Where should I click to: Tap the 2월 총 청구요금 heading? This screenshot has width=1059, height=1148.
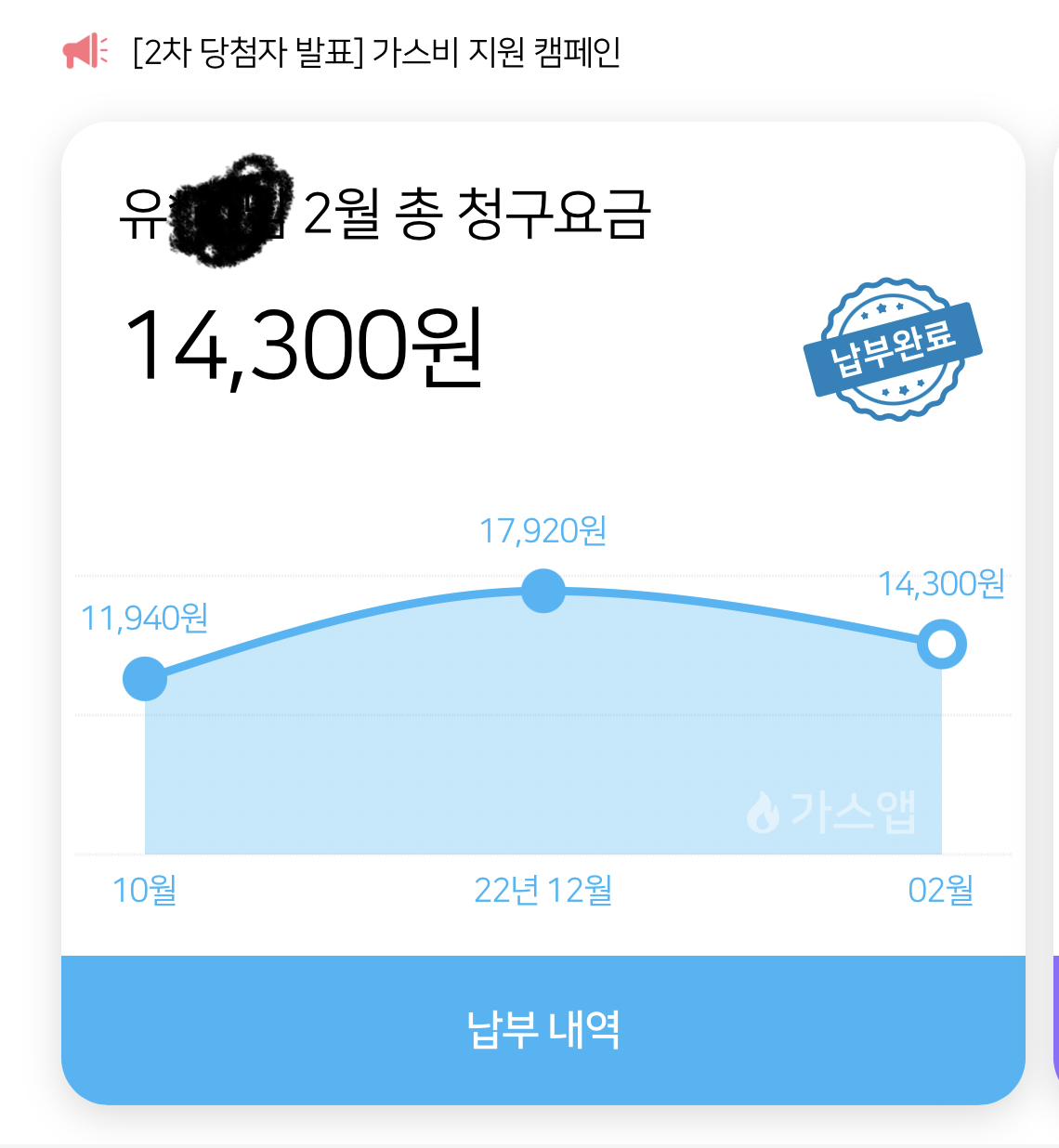477,214
